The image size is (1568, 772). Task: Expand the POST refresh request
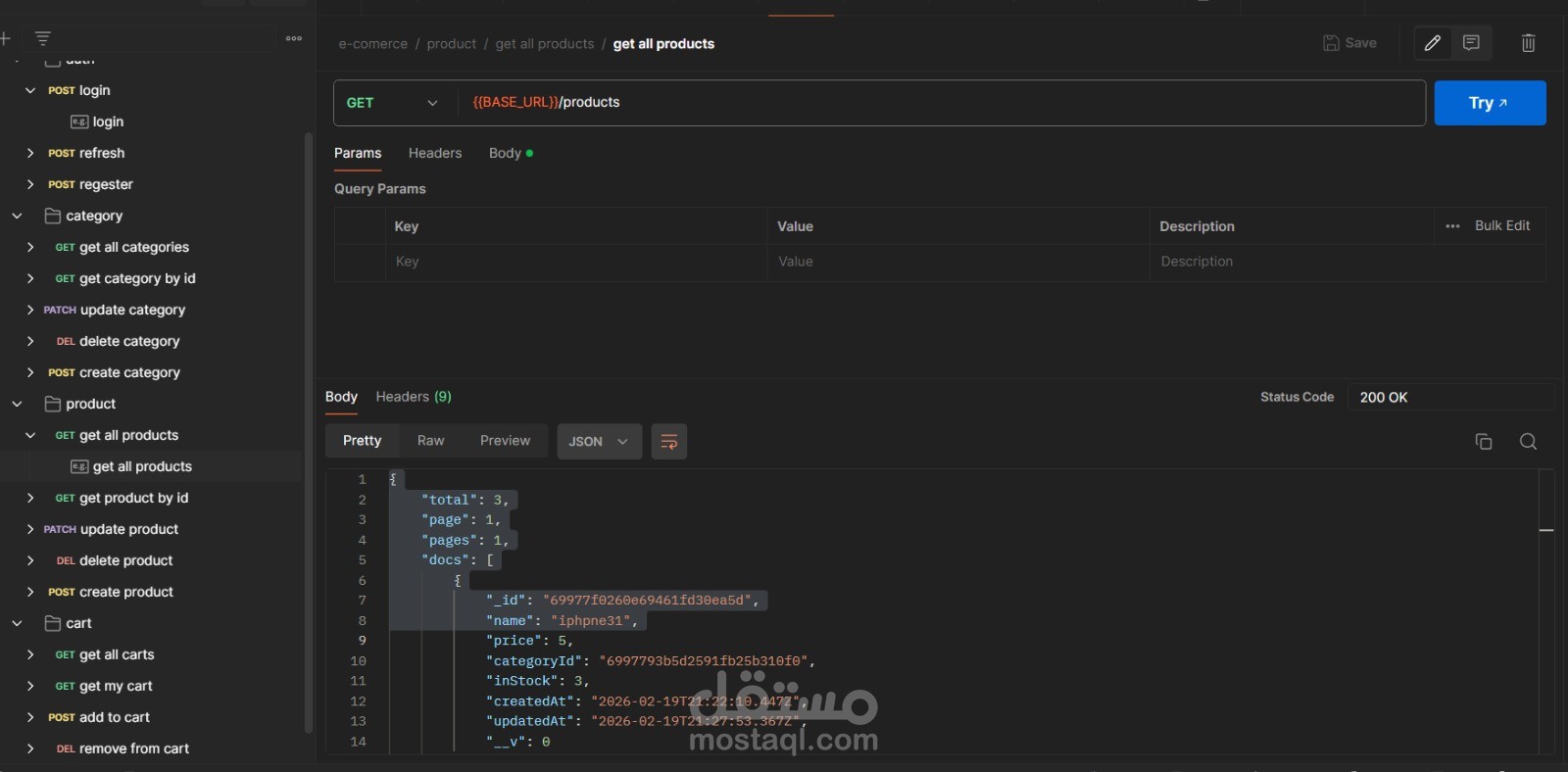(30, 153)
